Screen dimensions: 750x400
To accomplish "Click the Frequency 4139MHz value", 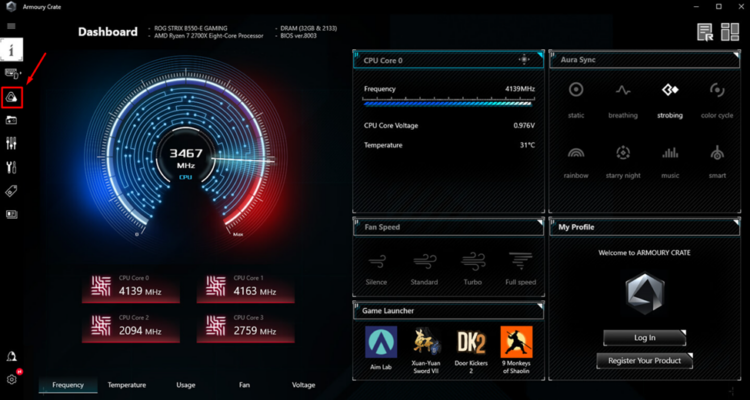I will (520, 89).
